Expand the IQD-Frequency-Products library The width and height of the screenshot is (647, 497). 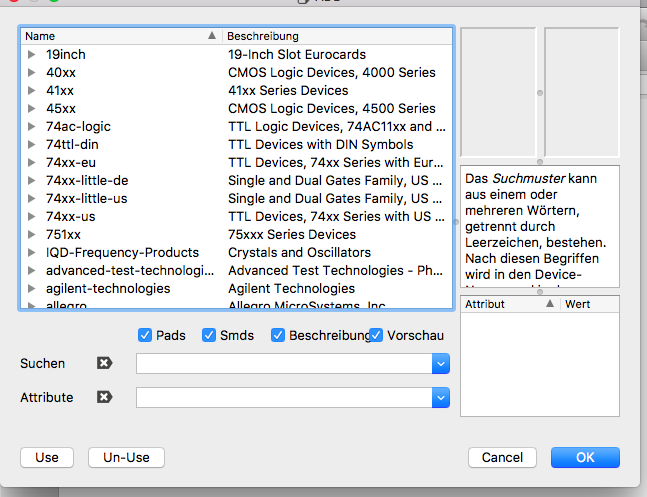click(31, 253)
